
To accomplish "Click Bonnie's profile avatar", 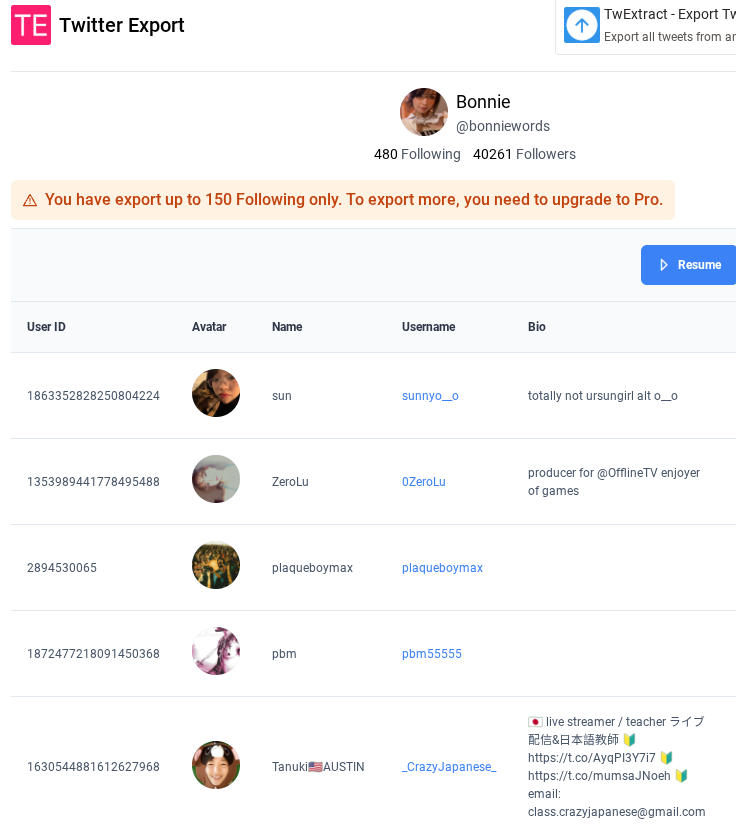I will [x=423, y=112].
